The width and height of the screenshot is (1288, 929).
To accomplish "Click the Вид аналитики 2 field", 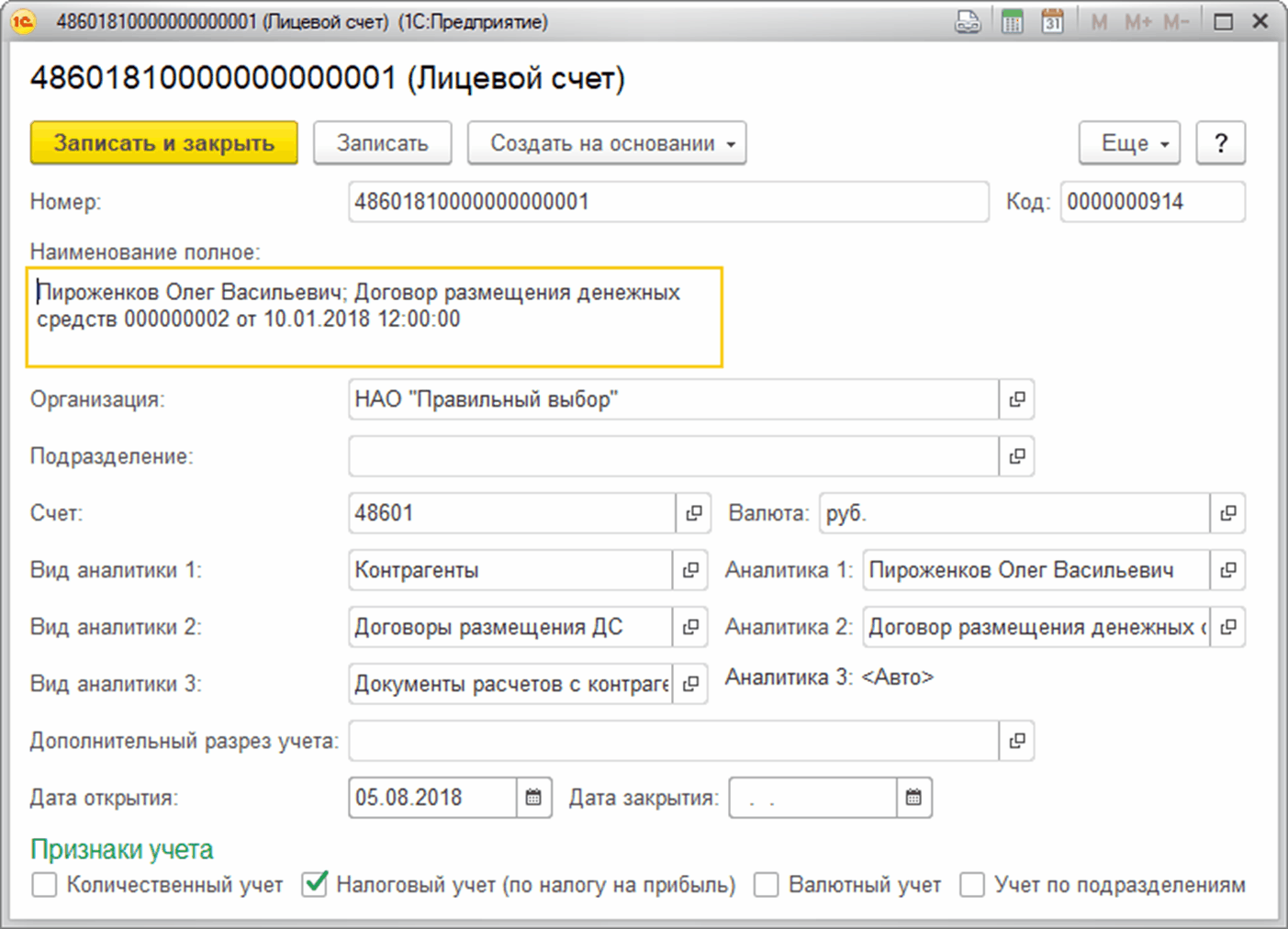I will [x=510, y=627].
